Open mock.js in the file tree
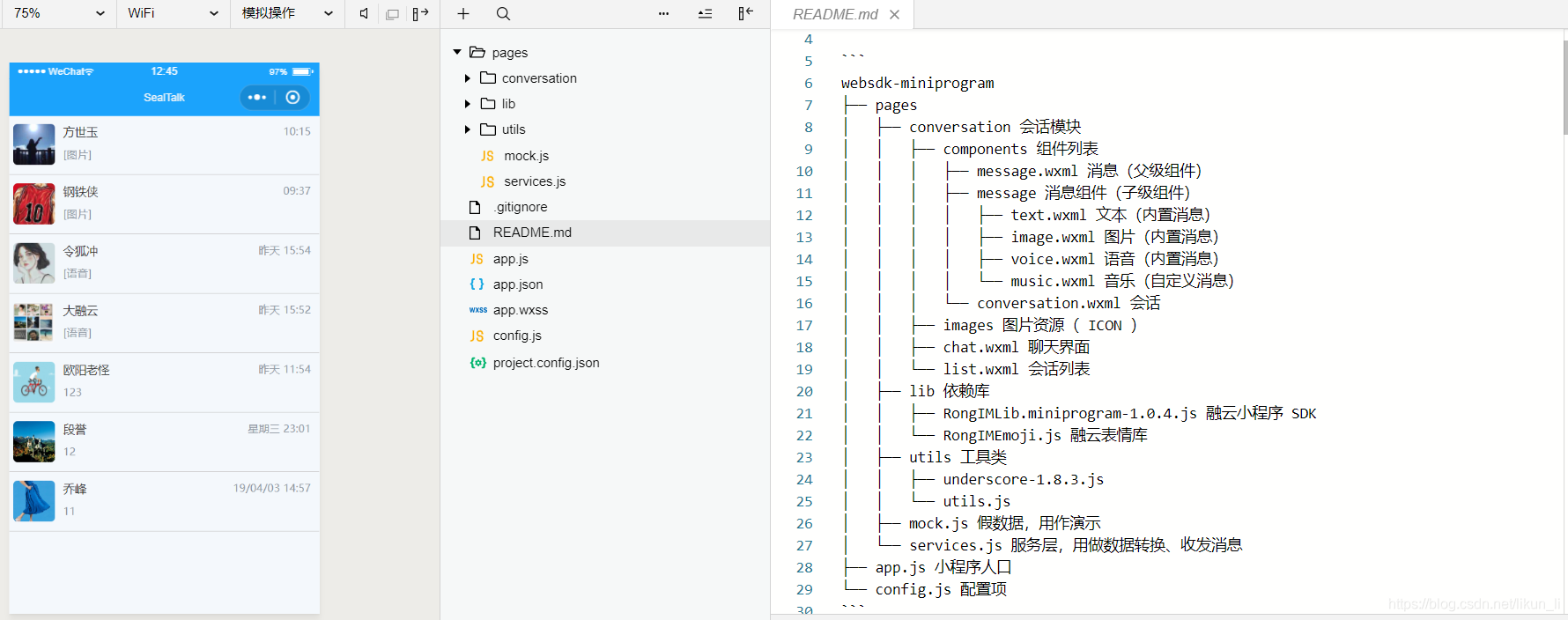Screen dimensions: 1568x620 526,156
